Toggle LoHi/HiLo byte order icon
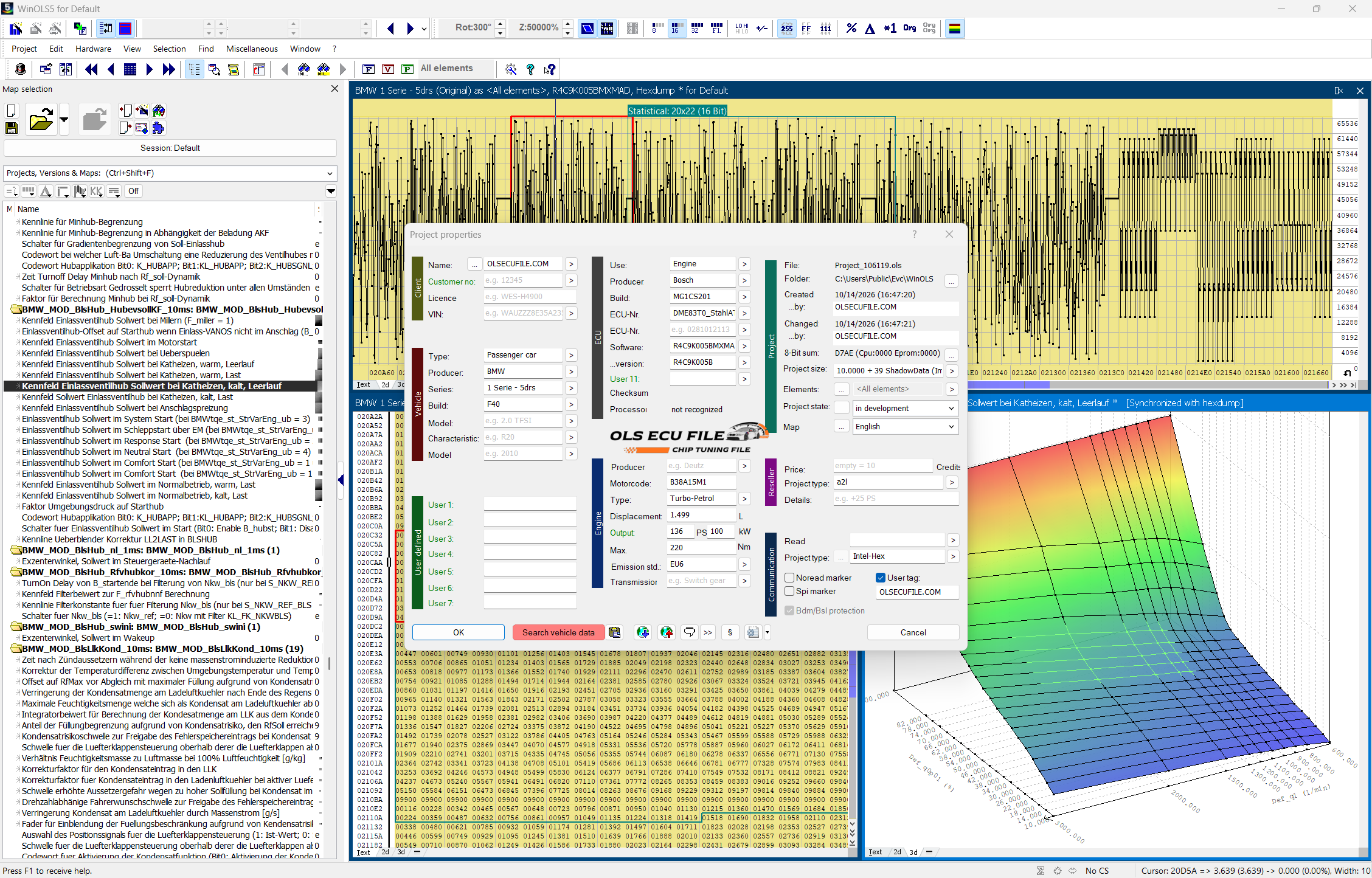 pos(742,28)
